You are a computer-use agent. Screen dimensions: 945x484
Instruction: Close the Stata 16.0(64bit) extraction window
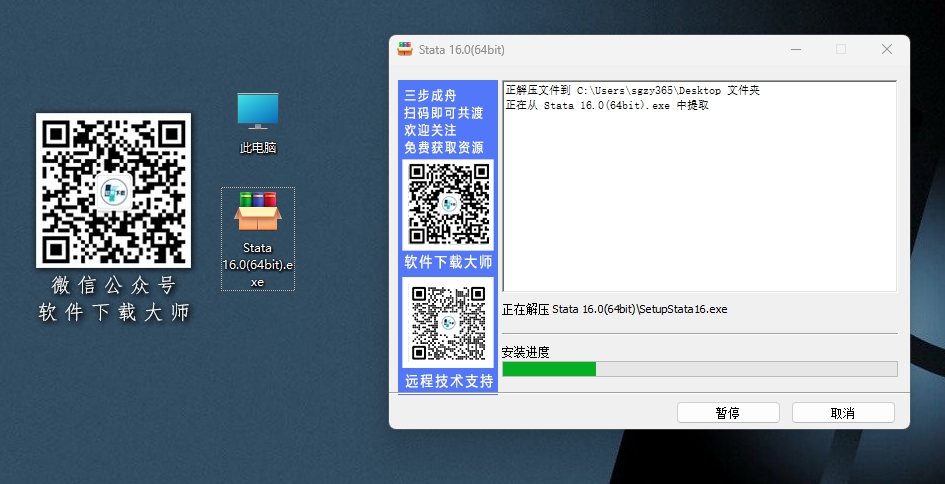click(887, 49)
